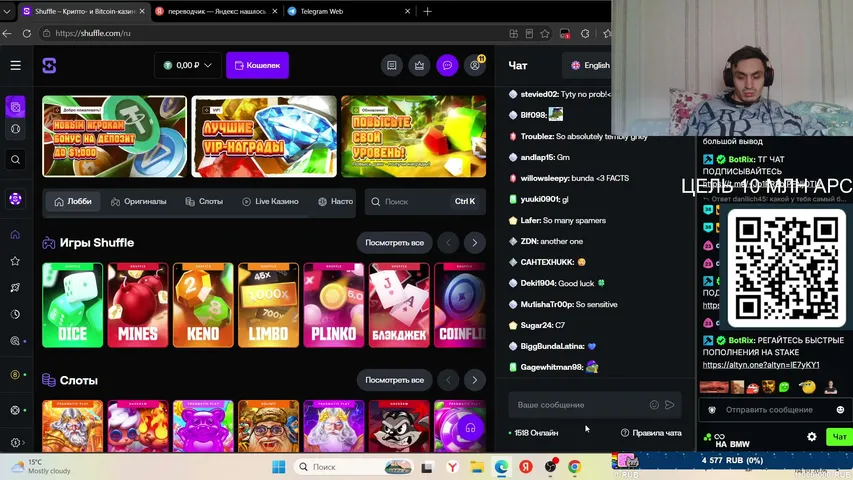Viewport: 853px width, 480px height.
Task: Open a new browser tab
Action: [x=428, y=11]
